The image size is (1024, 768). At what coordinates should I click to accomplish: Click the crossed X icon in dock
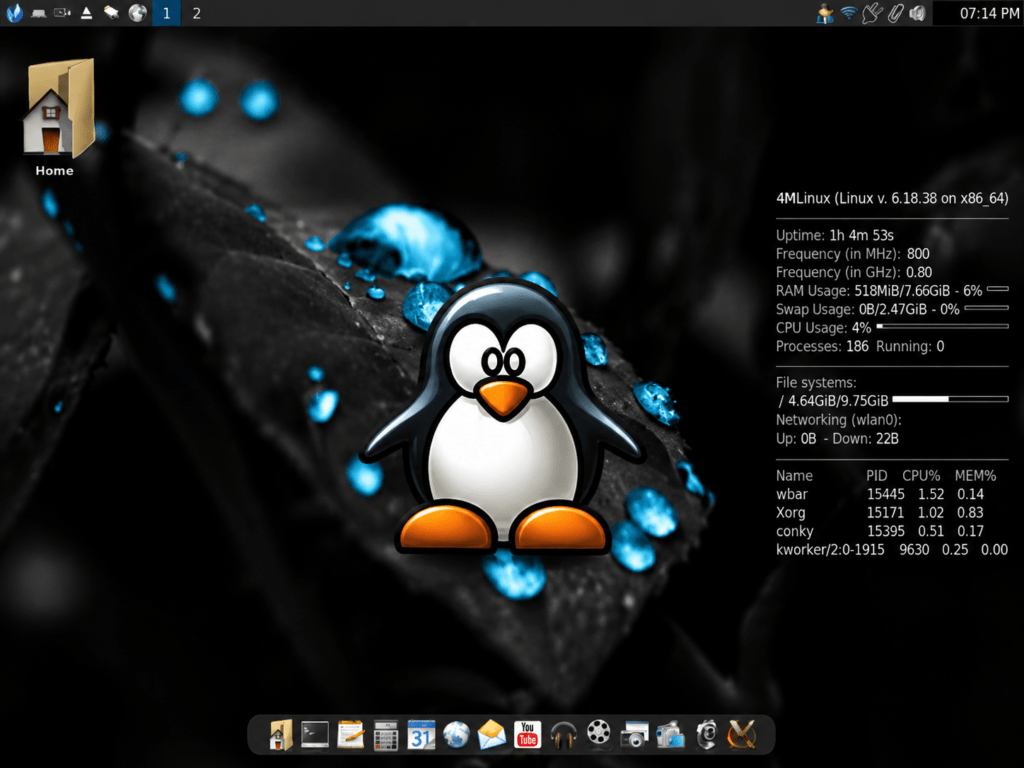coord(741,735)
